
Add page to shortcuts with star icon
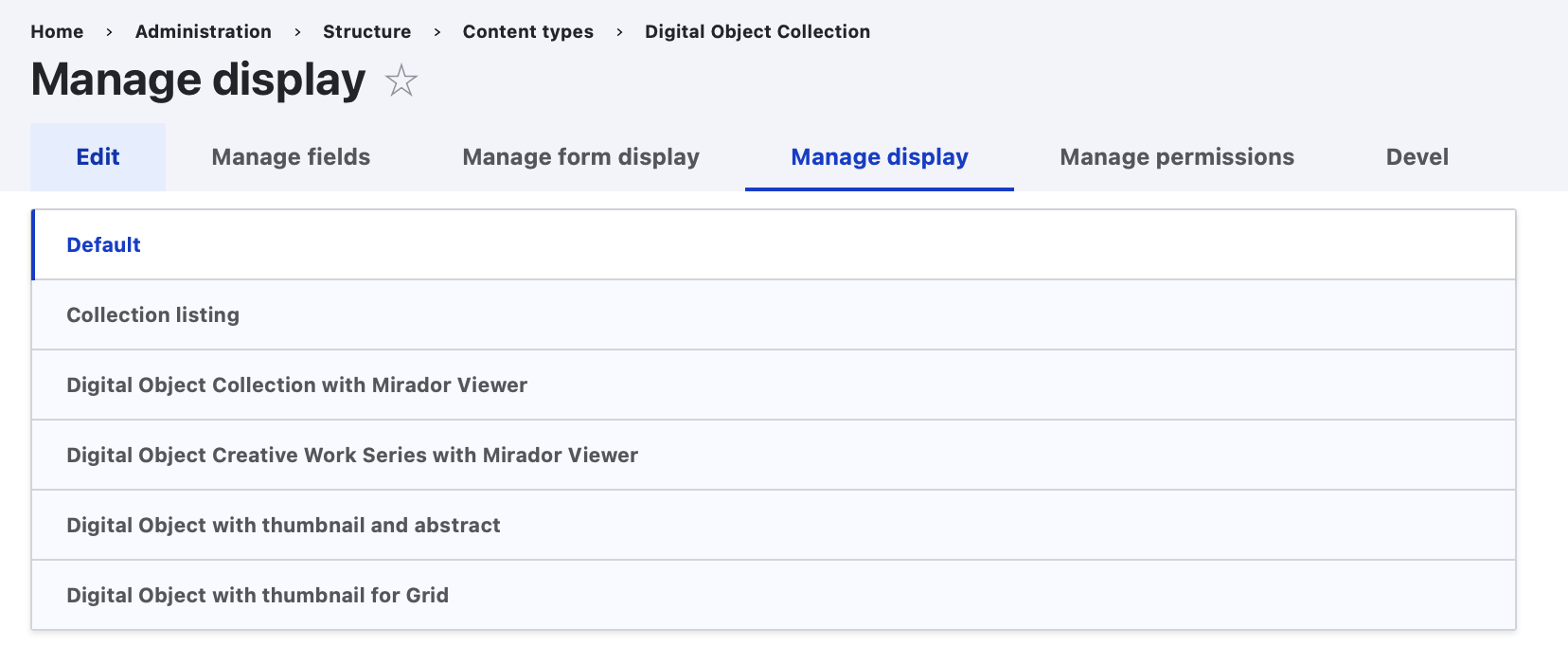(x=401, y=81)
